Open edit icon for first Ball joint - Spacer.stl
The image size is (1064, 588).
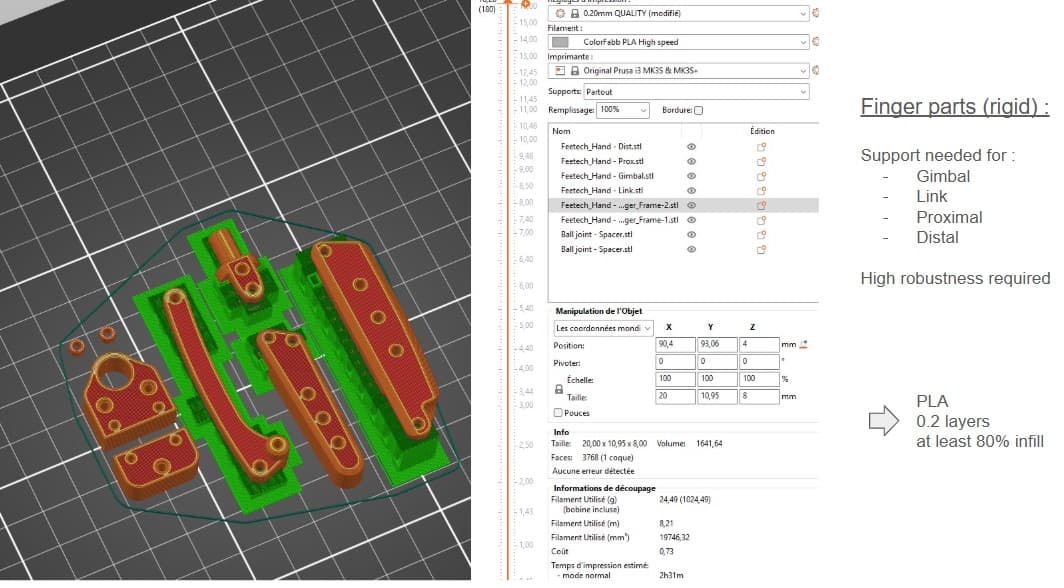pyautogui.click(x=761, y=235)
